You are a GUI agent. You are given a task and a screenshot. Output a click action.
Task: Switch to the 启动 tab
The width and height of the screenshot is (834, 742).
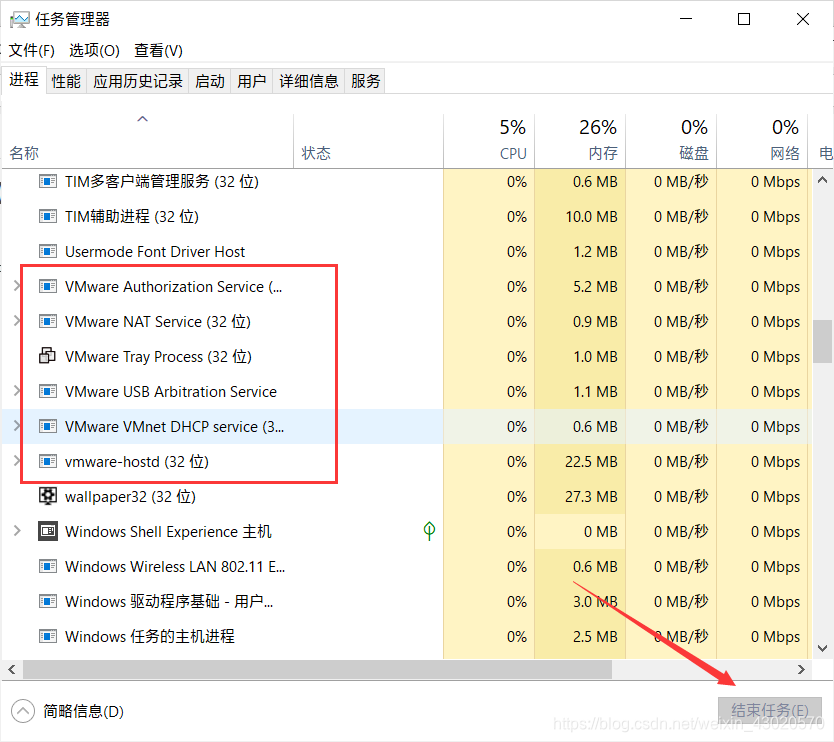[x=210, y=81]
